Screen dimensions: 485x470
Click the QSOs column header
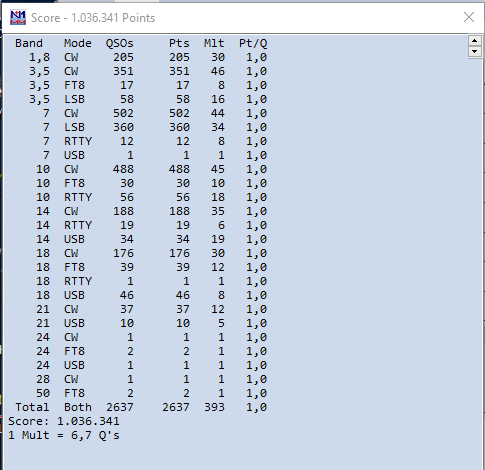coord(119,43)
